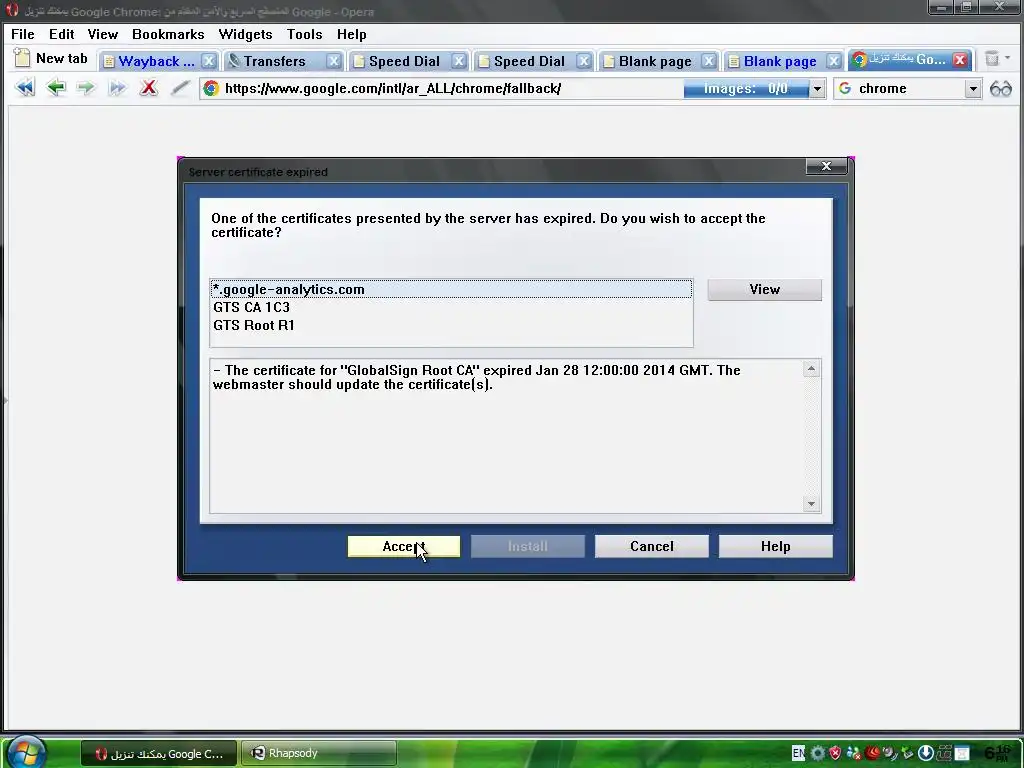
Task: Close the first Blank page tab
Action: click(709, 61)
